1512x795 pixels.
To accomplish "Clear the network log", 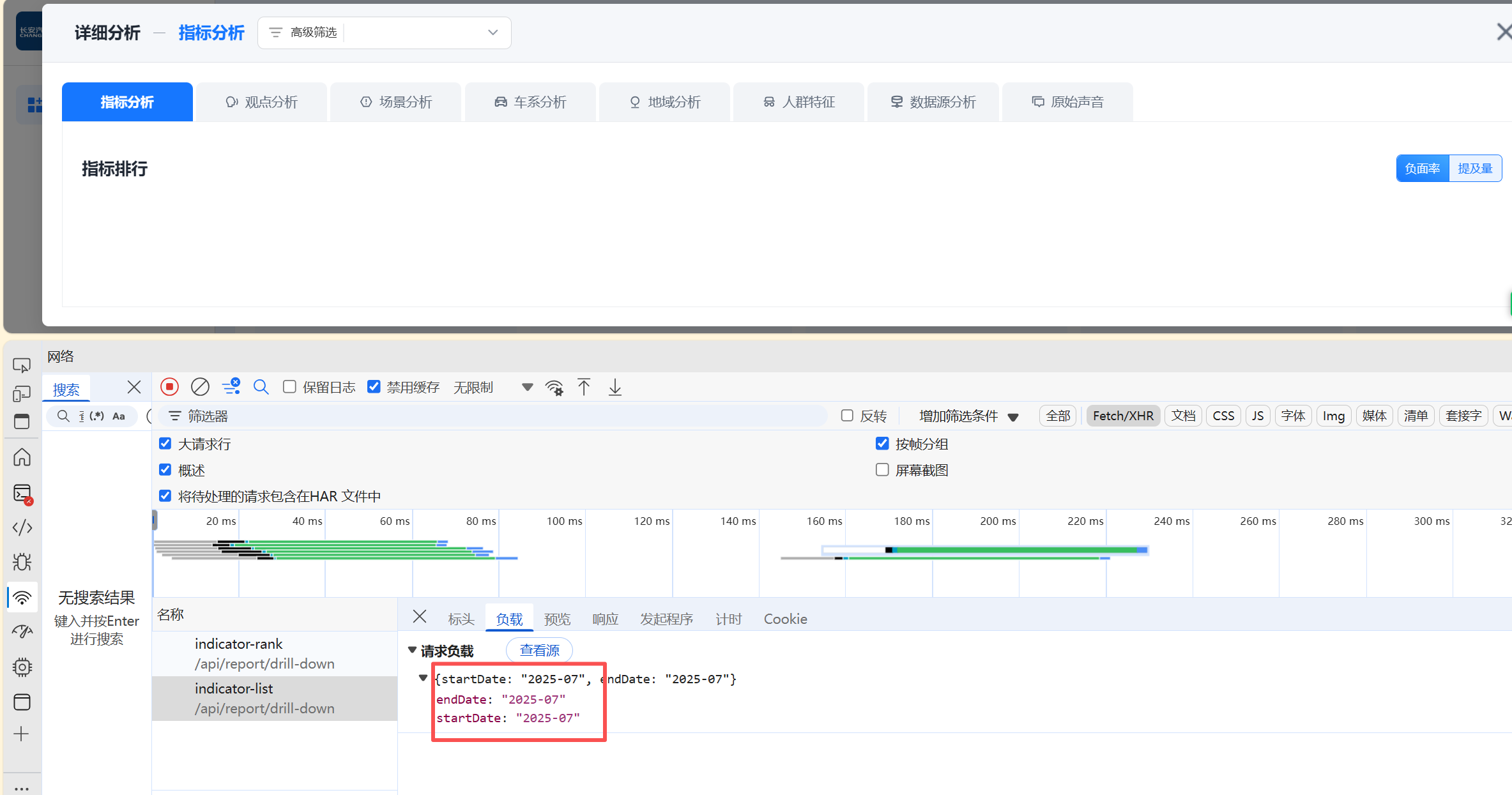I will pyautogui.click(x=200, y=387).
